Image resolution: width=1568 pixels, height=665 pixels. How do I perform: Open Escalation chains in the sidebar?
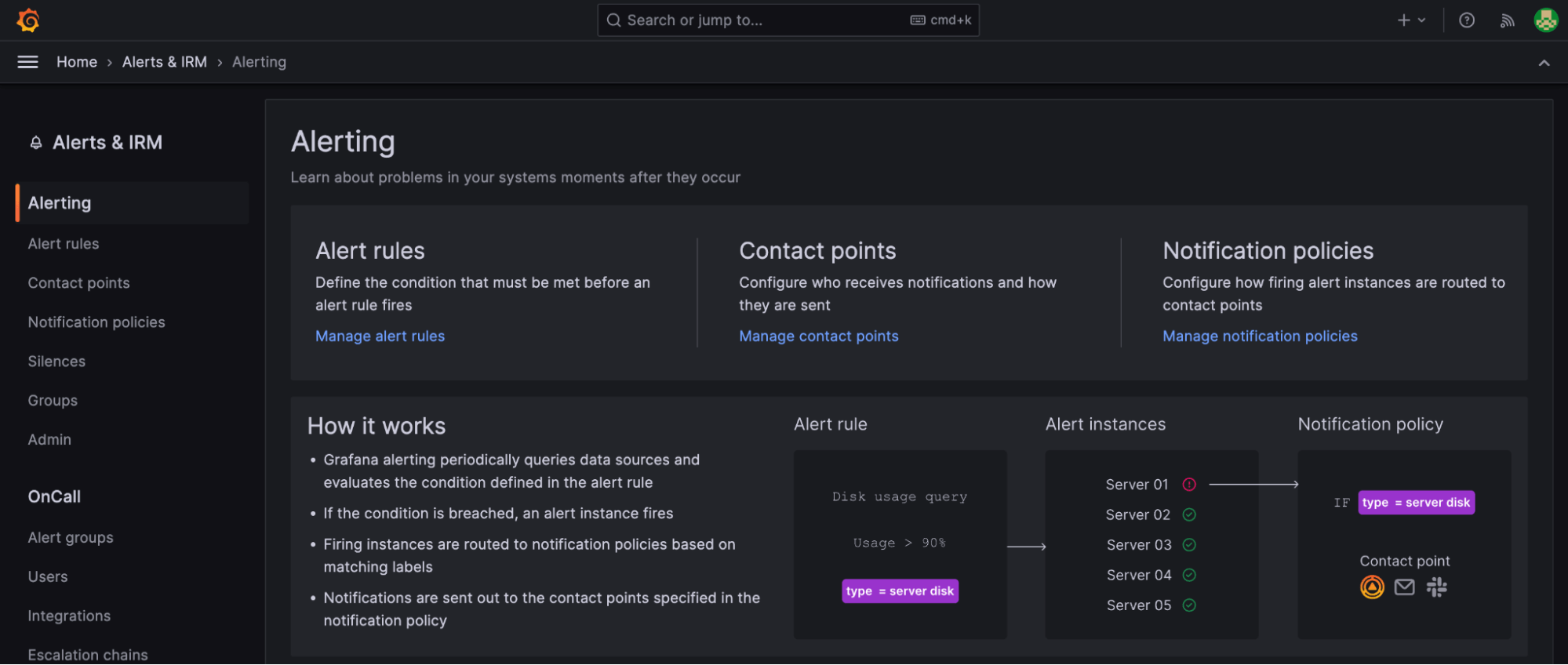pyautogui.click(x=88, y=655)
